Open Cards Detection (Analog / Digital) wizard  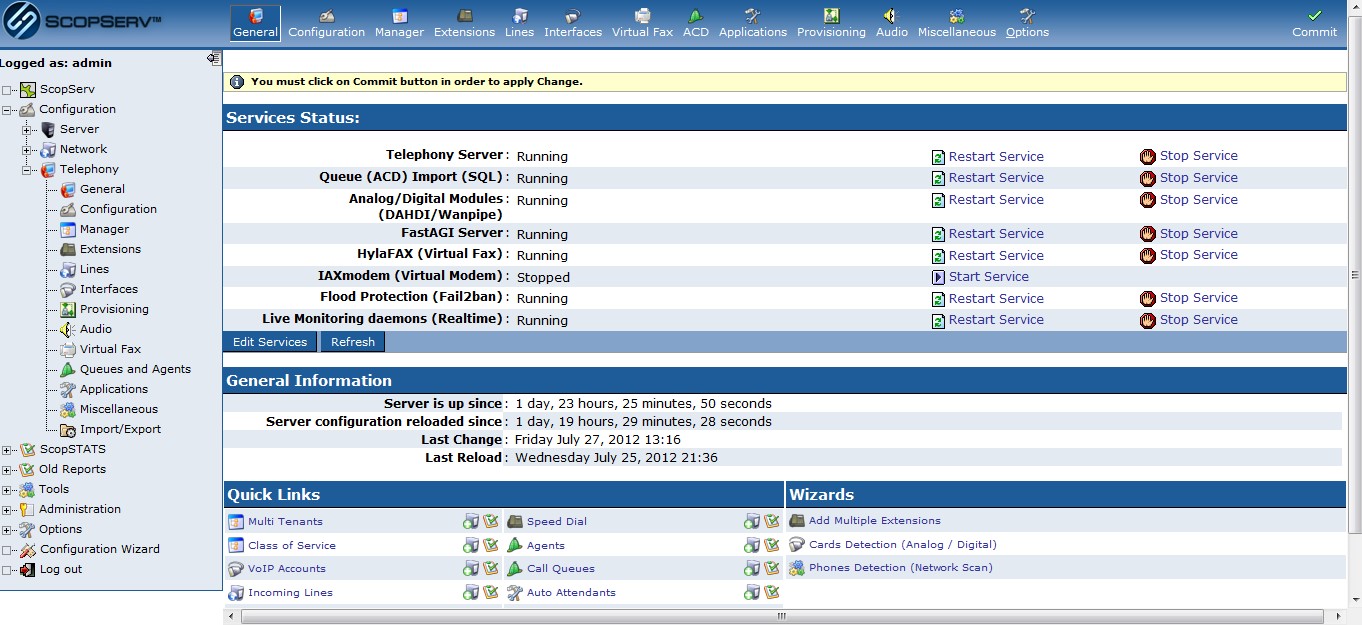902,544
